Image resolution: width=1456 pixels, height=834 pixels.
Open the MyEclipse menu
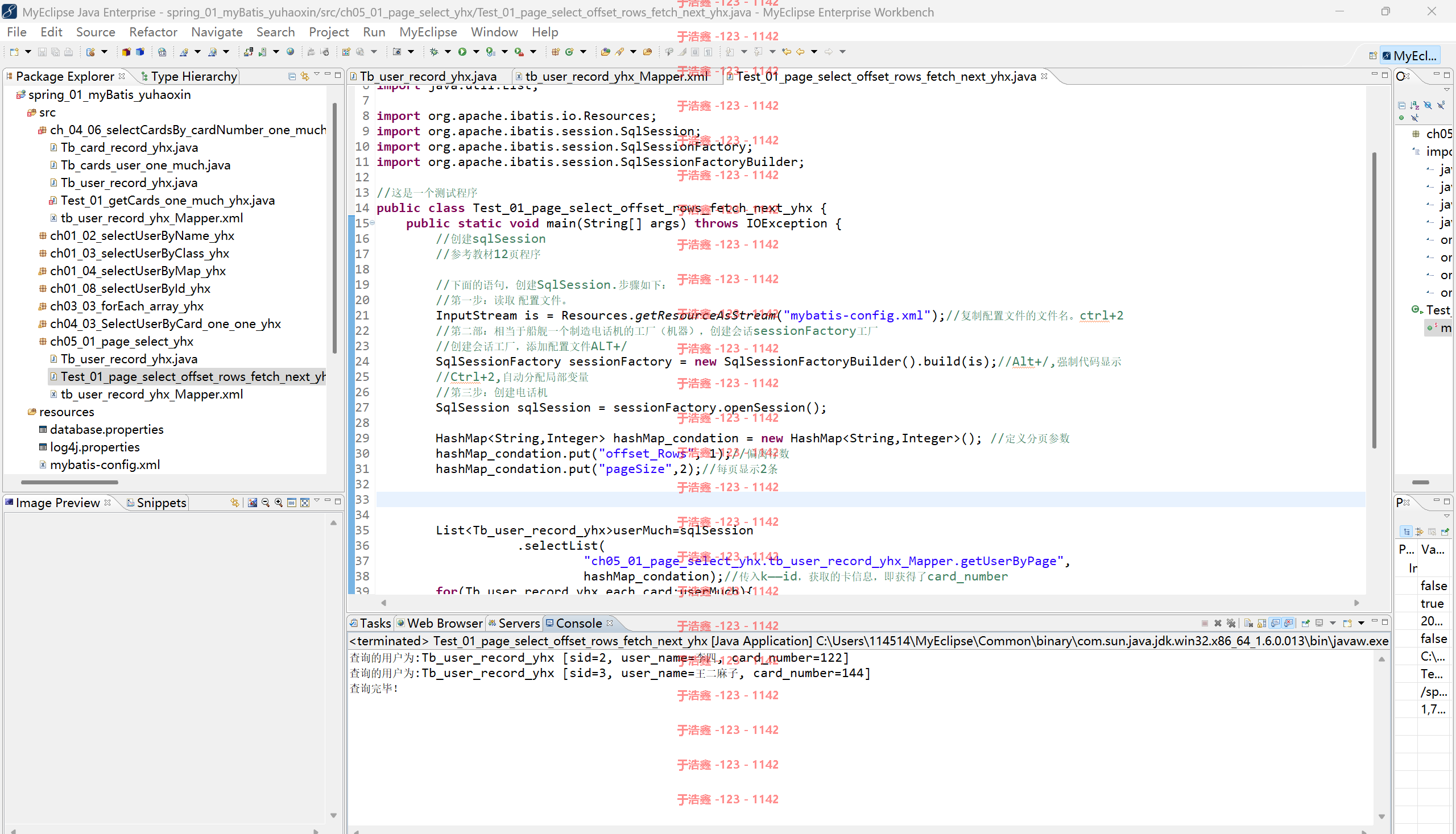(428, 32)
